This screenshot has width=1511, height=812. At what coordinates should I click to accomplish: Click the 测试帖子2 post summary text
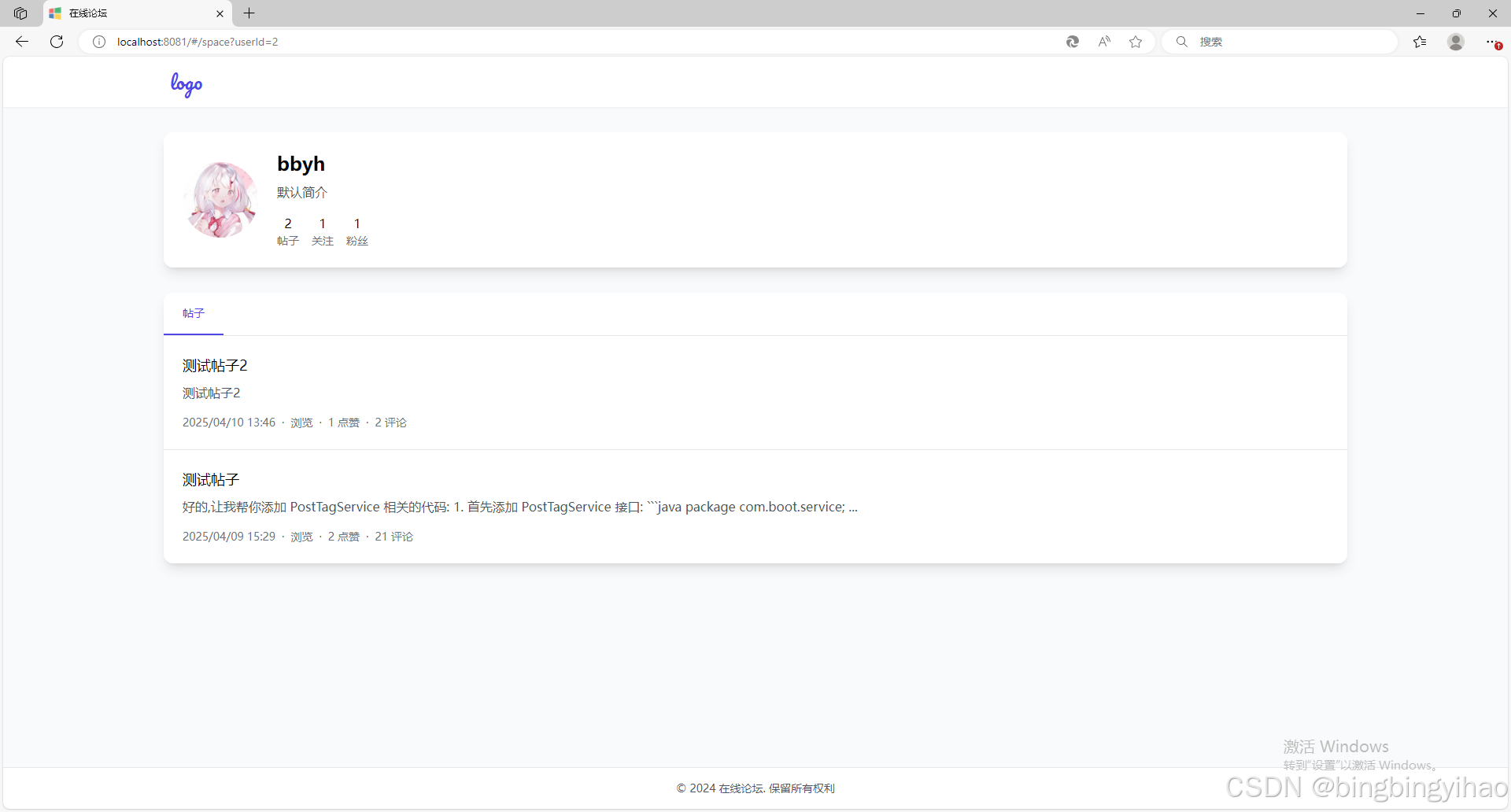click(x=212, y=393)
